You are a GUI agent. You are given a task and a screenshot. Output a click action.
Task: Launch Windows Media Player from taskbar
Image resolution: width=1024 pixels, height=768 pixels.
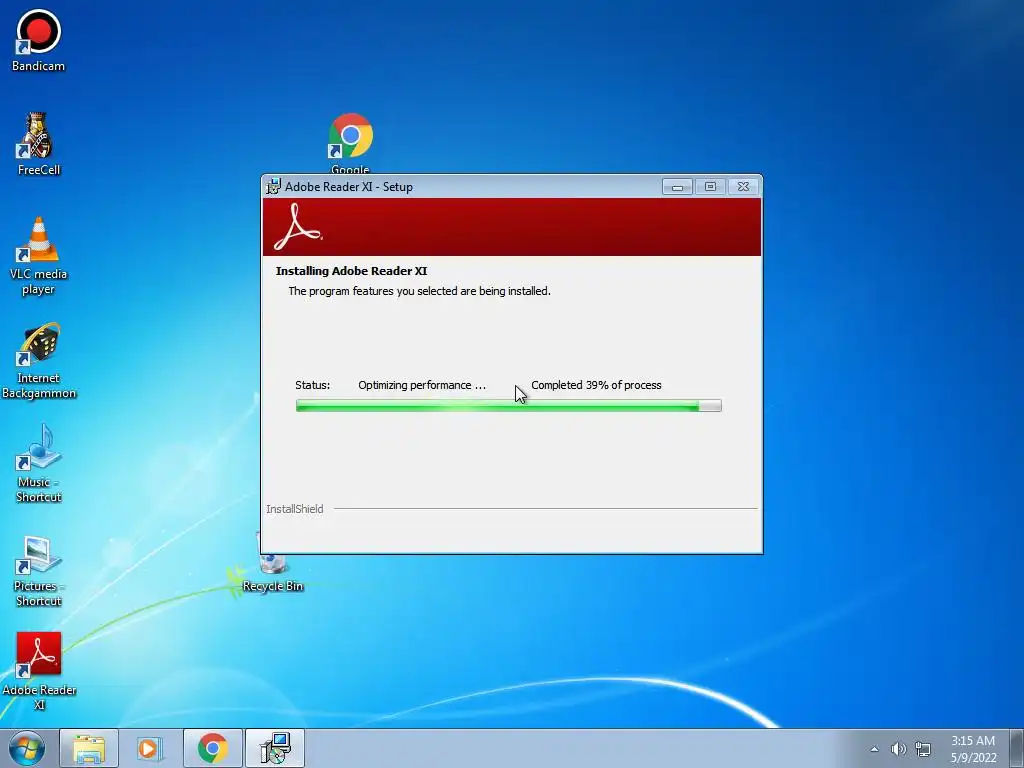coord(150,748)
